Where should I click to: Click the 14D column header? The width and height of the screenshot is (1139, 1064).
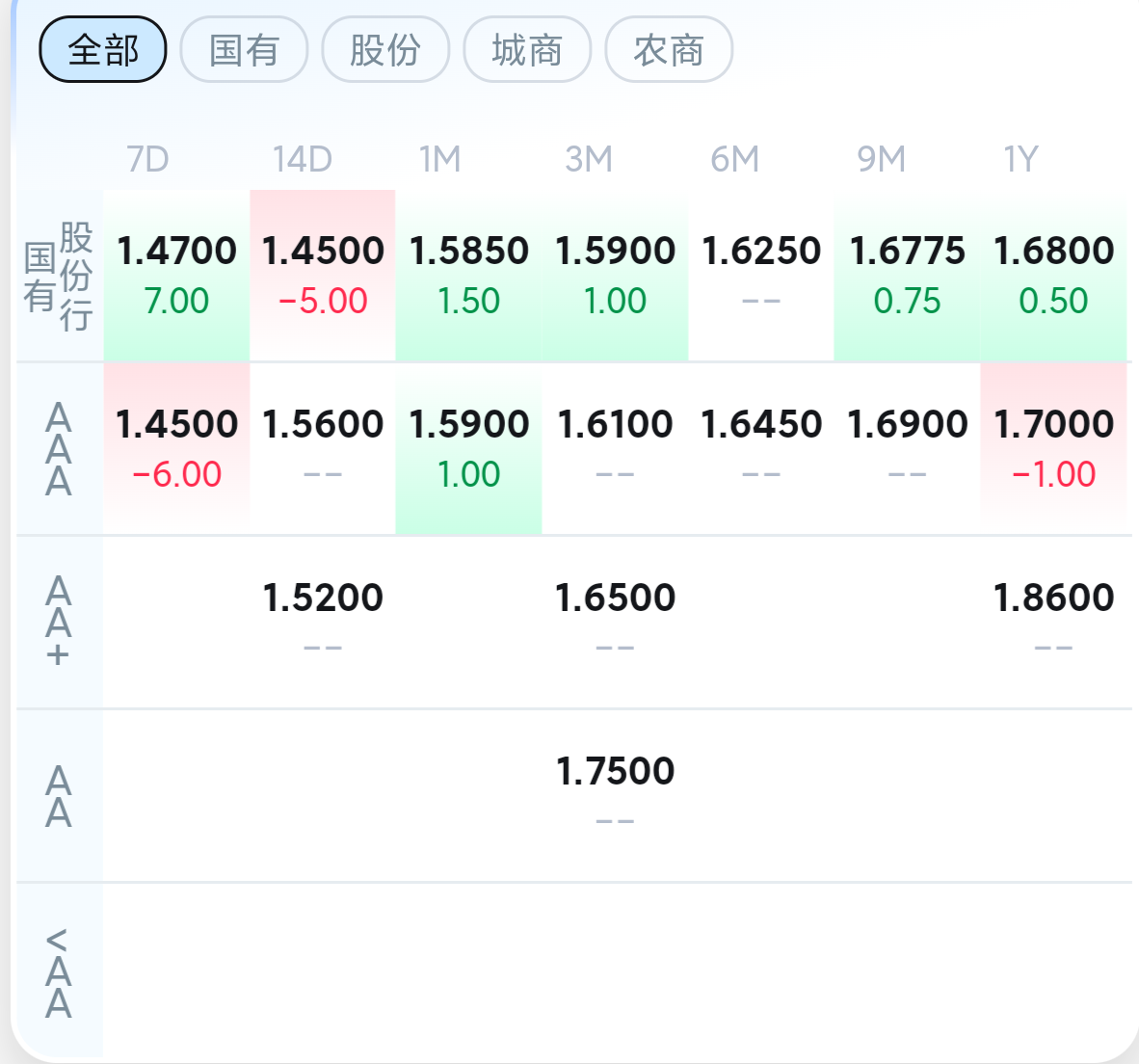(x=303, y=159)
